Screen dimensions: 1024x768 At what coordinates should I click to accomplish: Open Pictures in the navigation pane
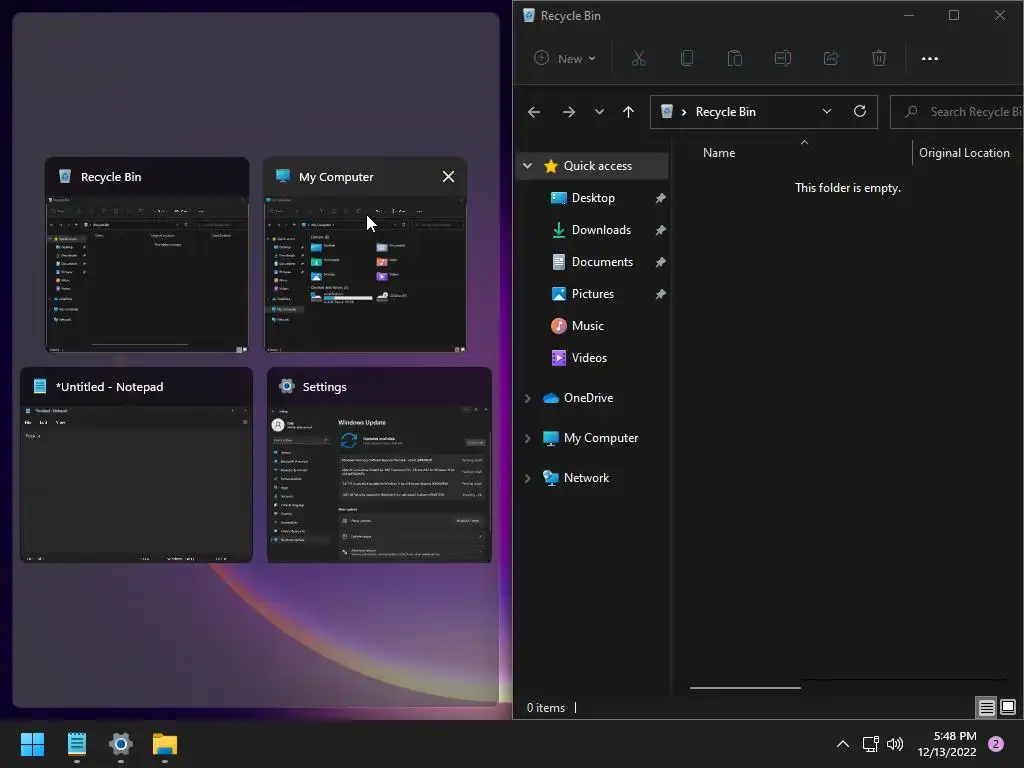(592, 294)
